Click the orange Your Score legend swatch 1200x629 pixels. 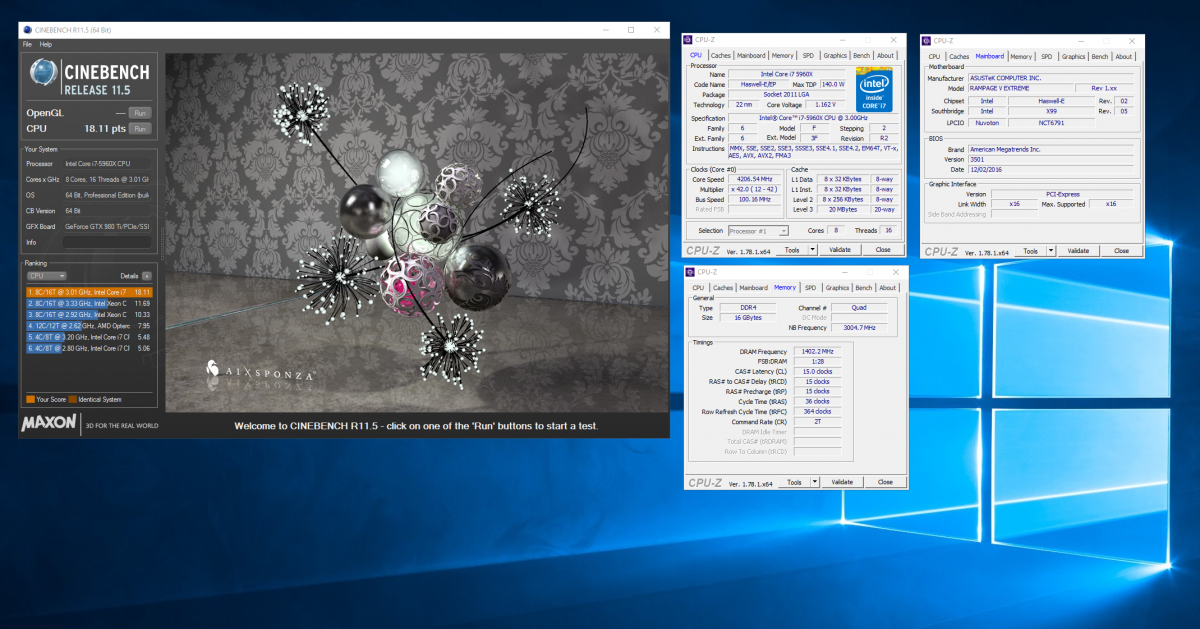tap(30, 399)
